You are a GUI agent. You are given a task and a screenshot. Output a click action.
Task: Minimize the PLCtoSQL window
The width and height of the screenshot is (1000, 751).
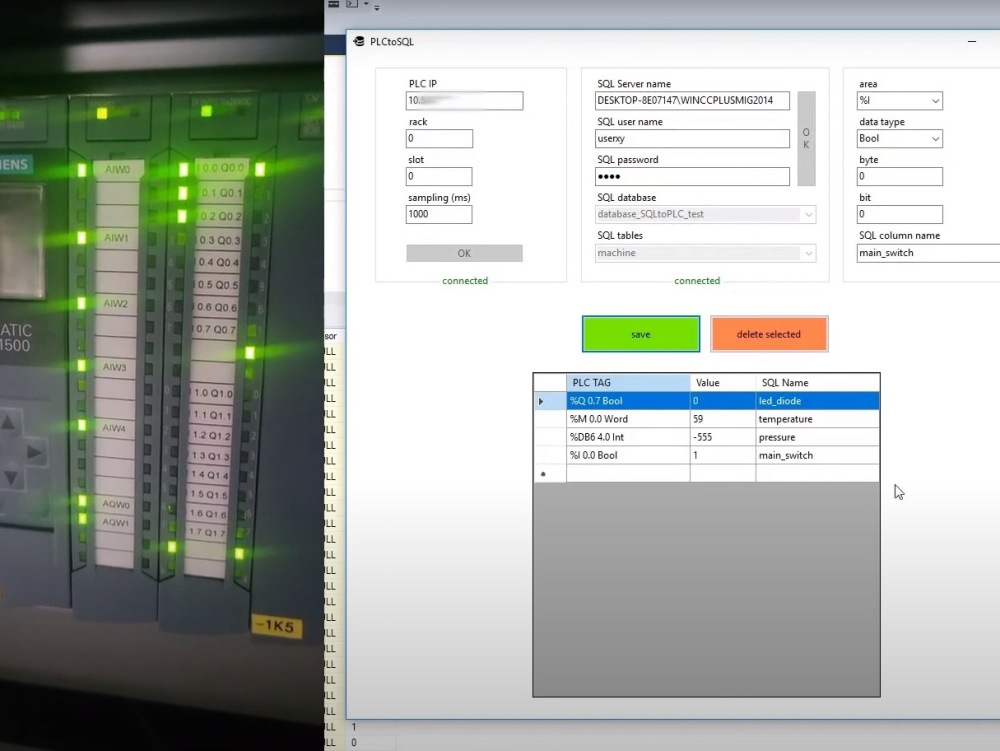972,41
